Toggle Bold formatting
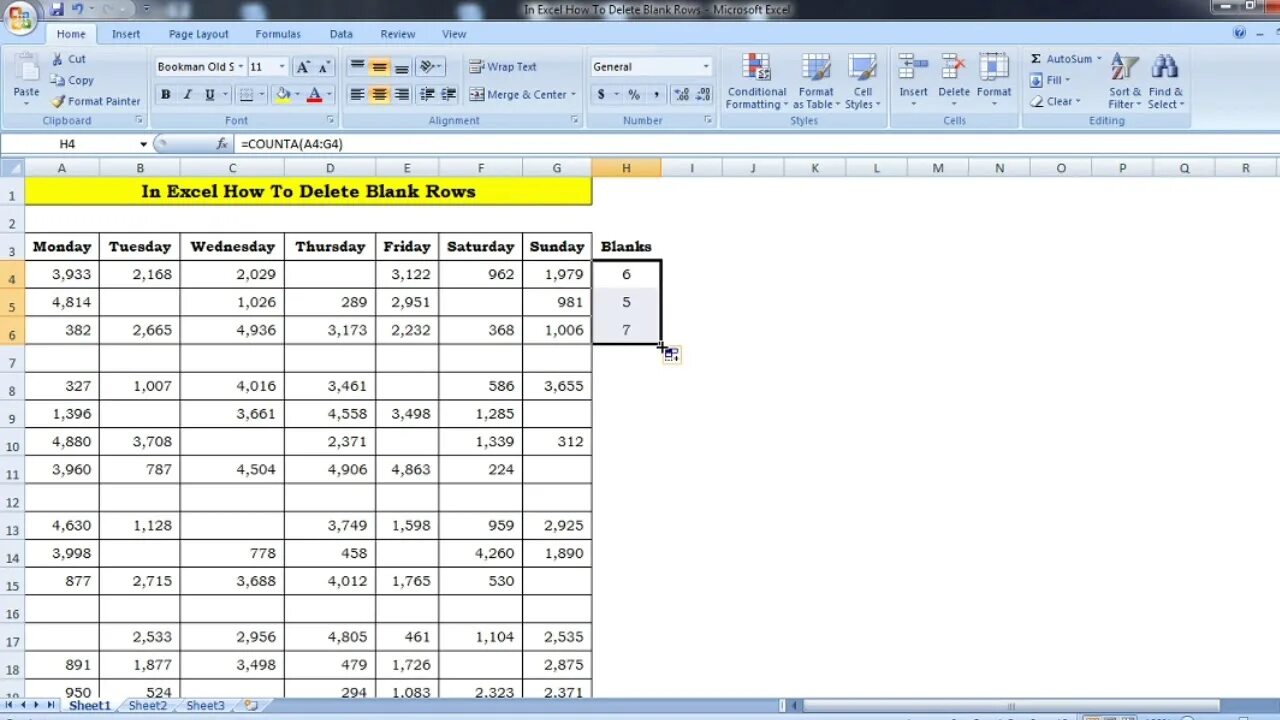1280x720 pixels. tap(165, 95)
